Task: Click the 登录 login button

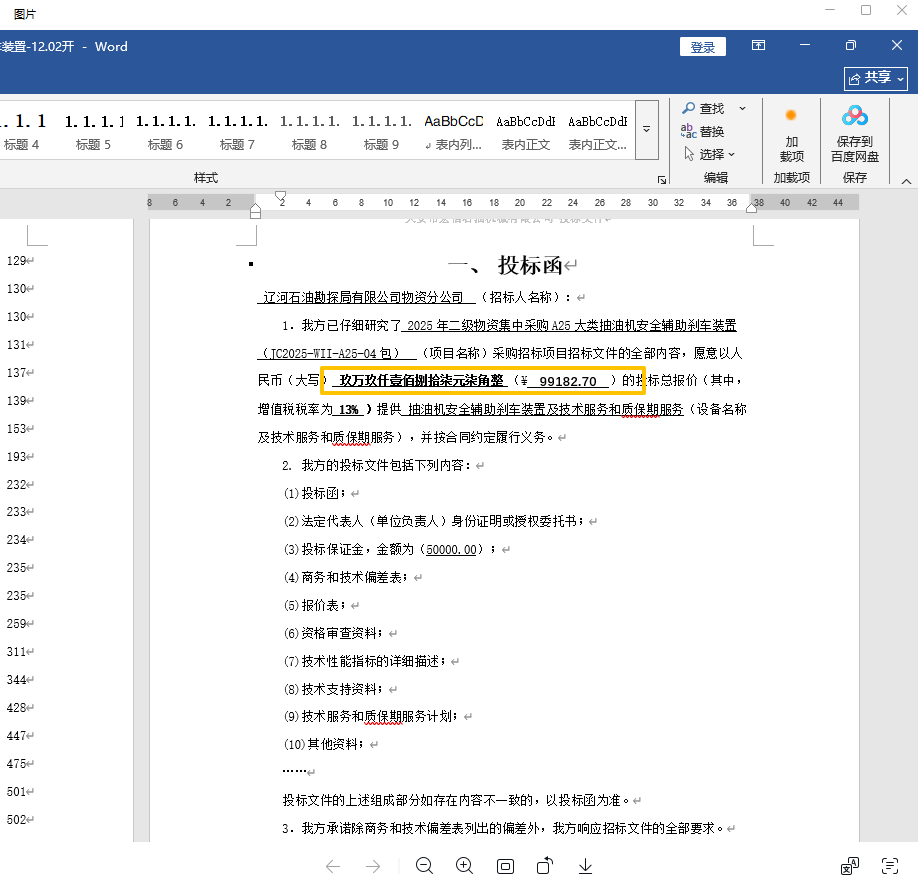Action: 702,47
